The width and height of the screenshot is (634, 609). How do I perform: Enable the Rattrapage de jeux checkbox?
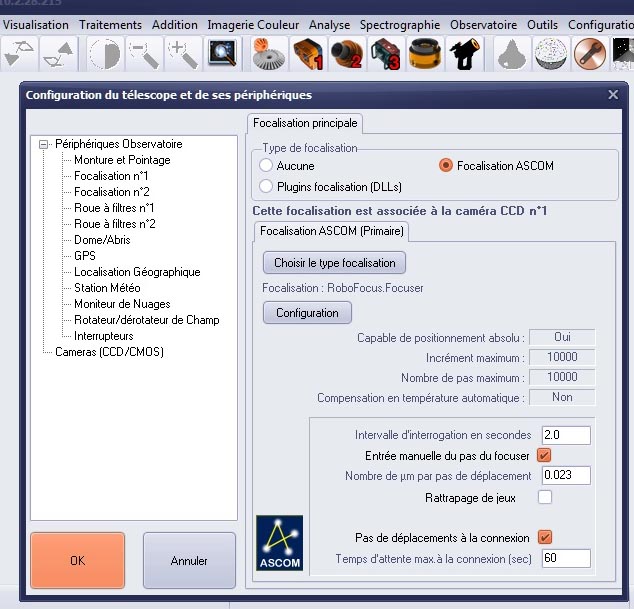pos(545,497)
